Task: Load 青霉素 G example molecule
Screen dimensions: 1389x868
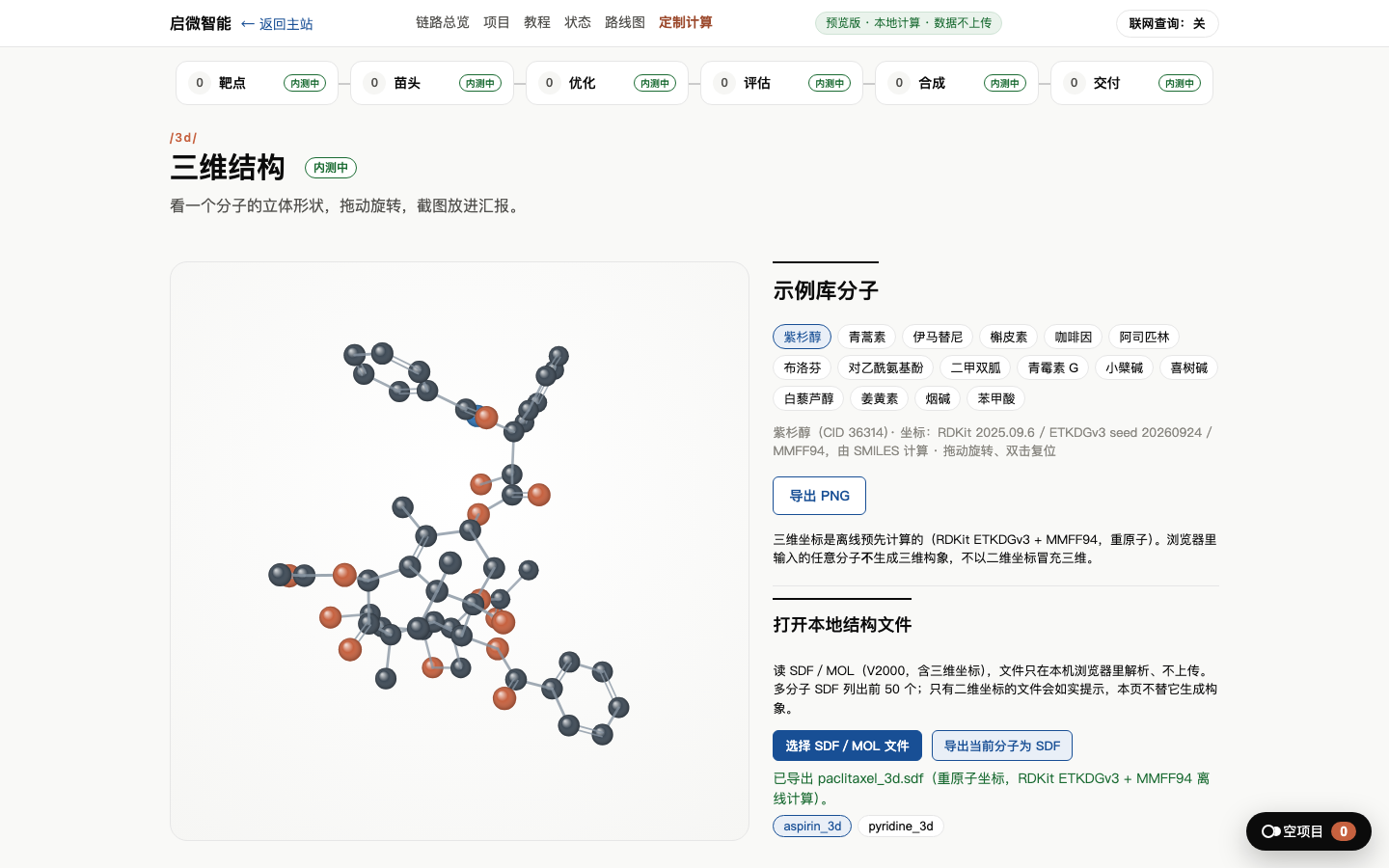Action: (1053, 367)
